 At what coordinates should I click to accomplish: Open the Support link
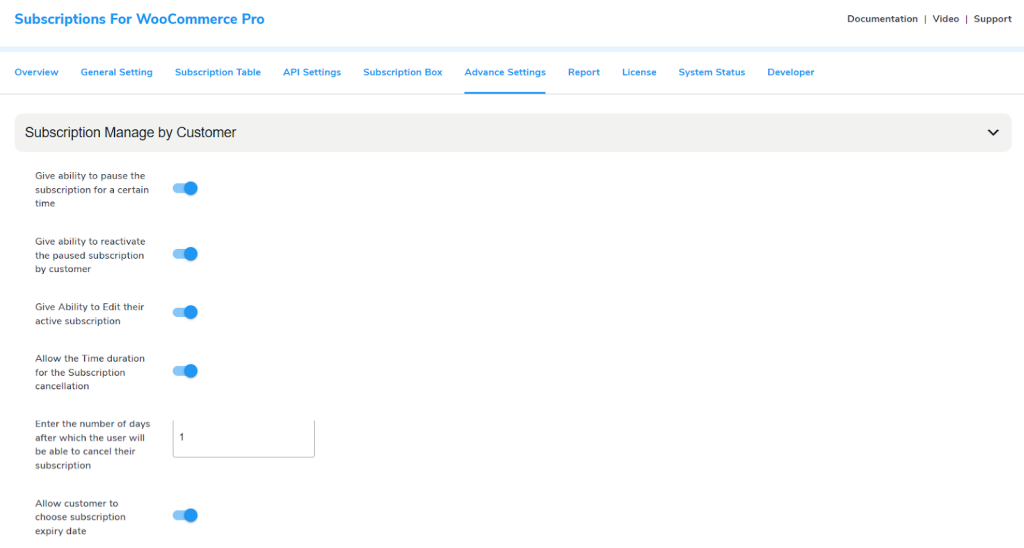click(x=992, y=19)
